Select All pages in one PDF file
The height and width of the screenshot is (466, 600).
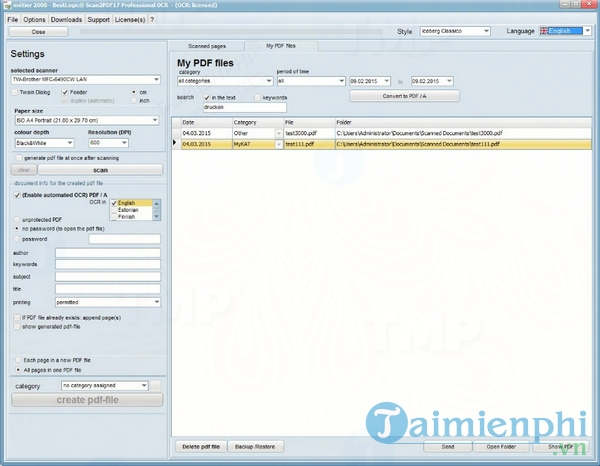point(18,370)
